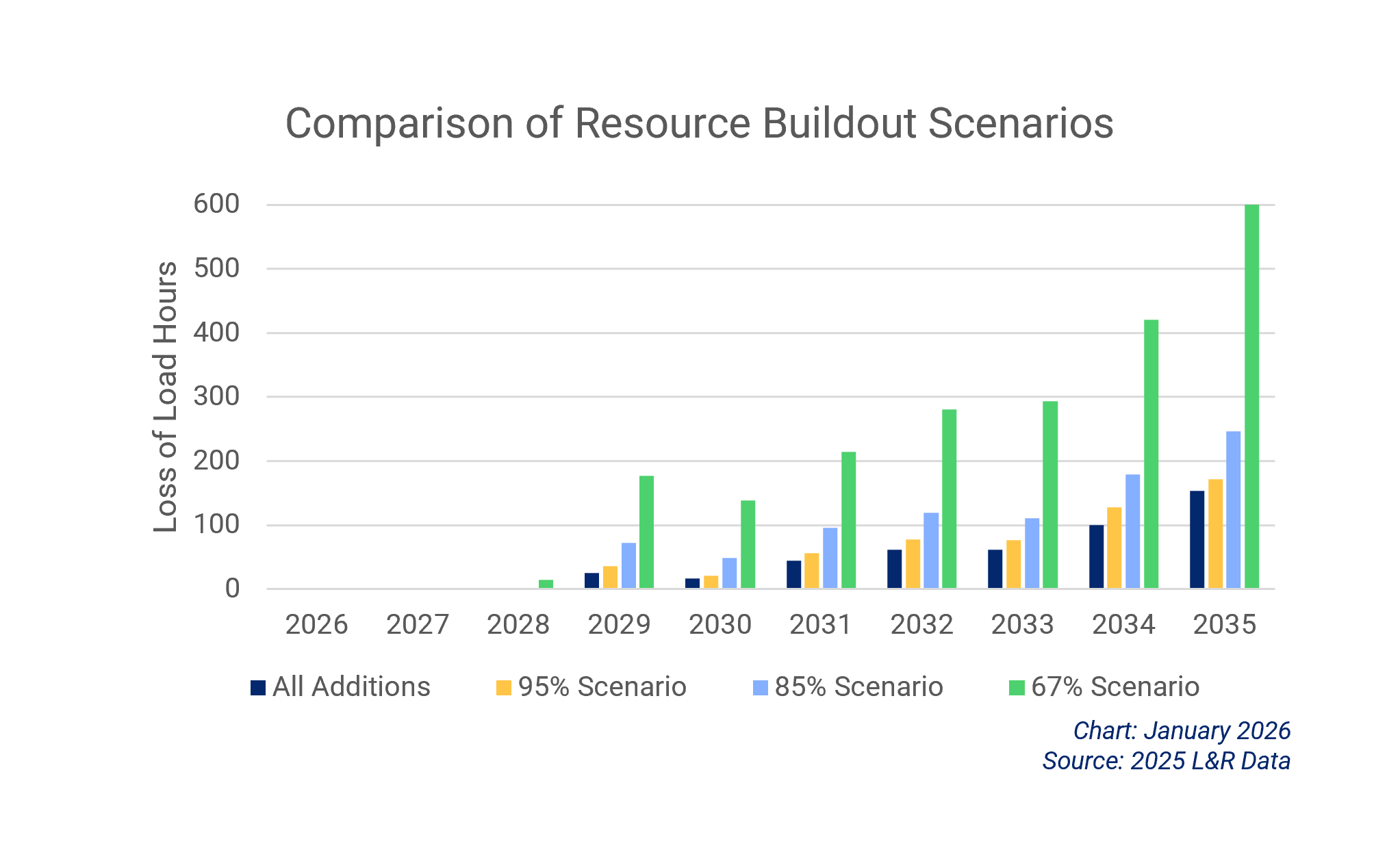Click the All Additions legend swatch
1400x861 pixels.
click(258, 688)
